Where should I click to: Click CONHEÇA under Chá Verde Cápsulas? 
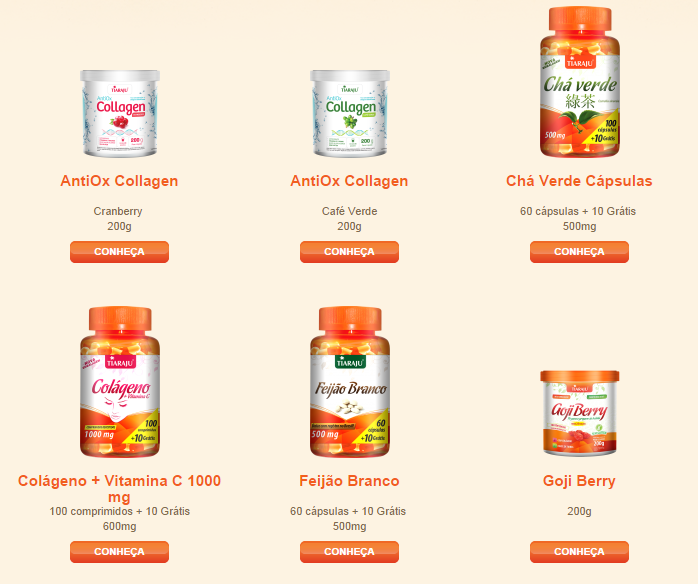579,252
